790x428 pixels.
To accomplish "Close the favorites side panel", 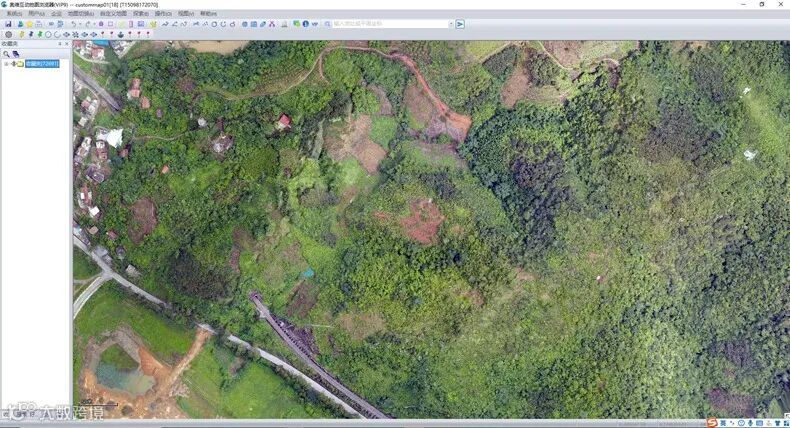I will (67, 44).
